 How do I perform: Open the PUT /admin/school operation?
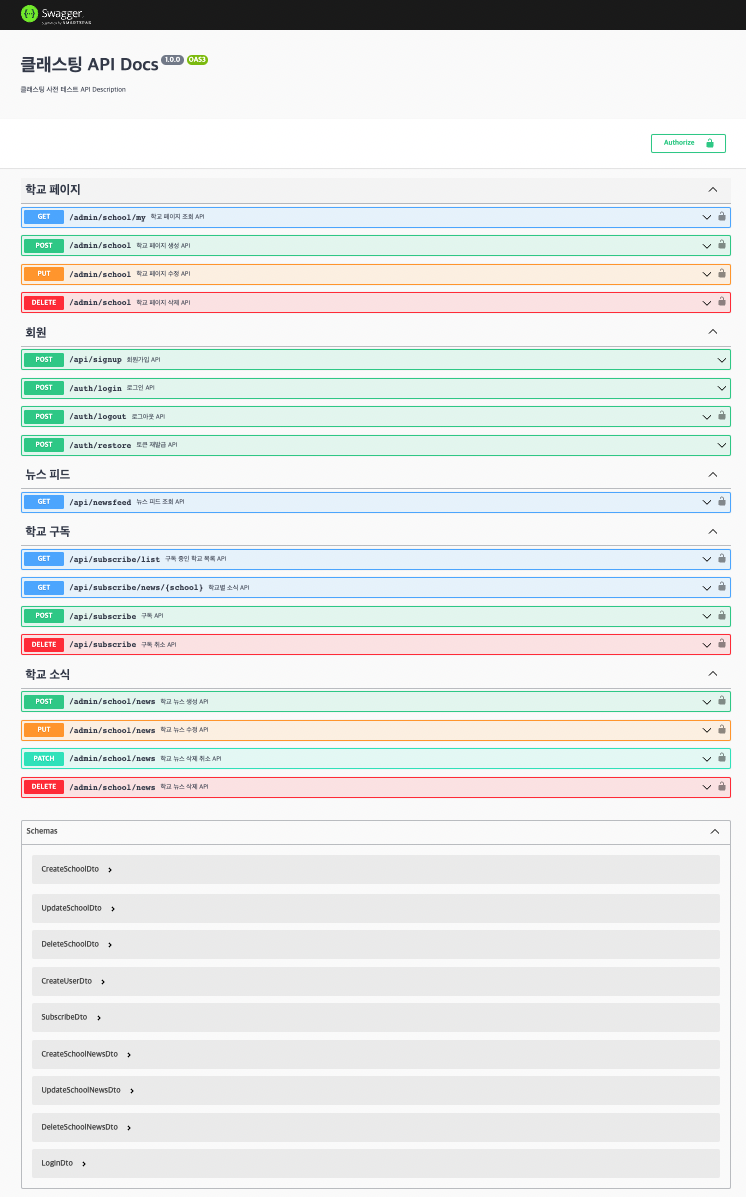point(376,273)
